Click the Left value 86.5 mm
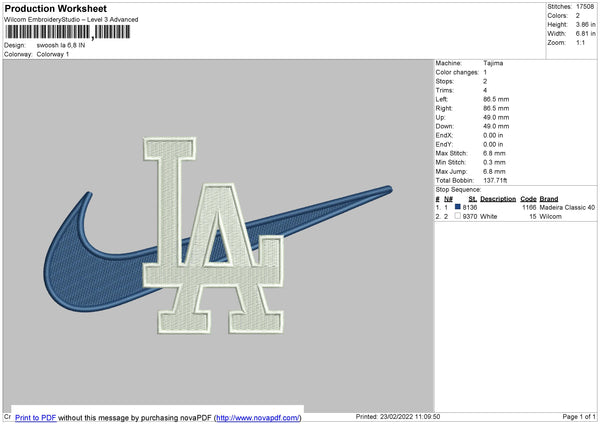Image resolution: width=600 pixels, height=424 pixels. (496, 99)
